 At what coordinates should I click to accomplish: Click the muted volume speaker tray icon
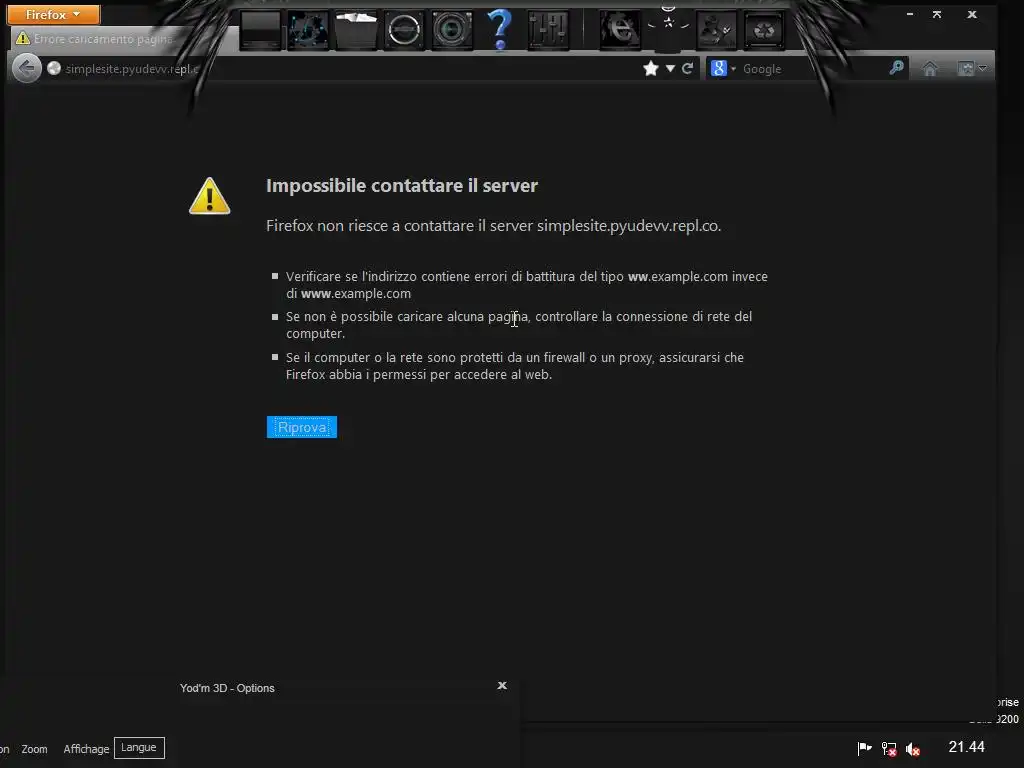[x=913, y=749]
